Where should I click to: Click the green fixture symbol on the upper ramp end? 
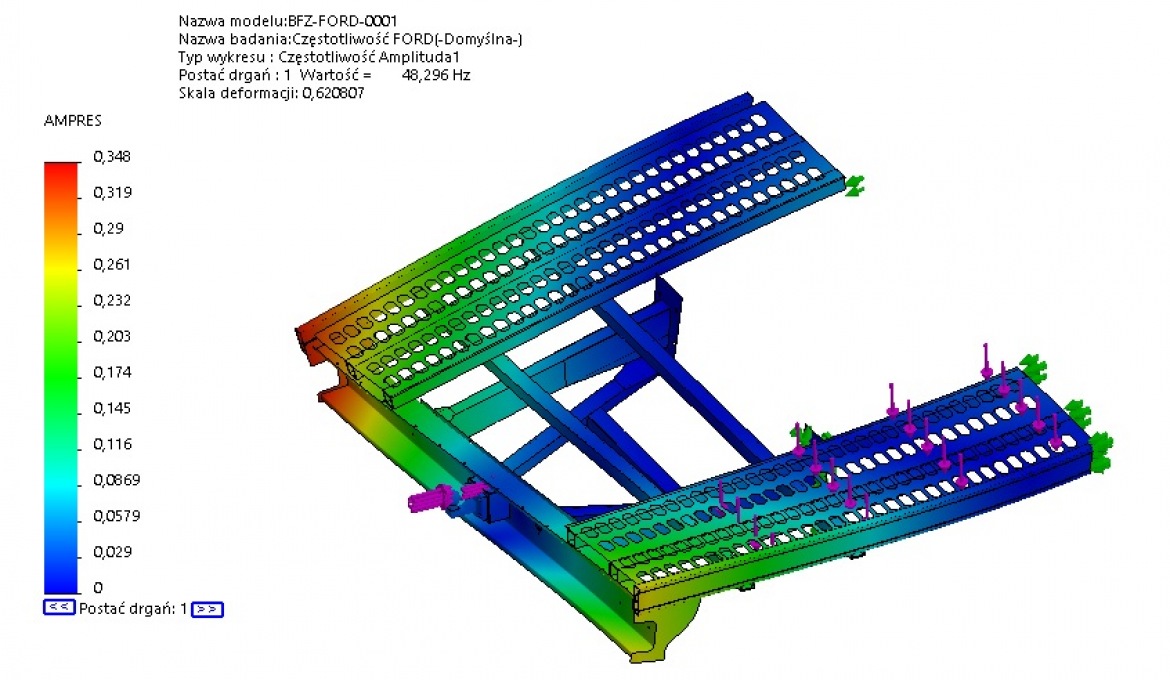point(853,185)
